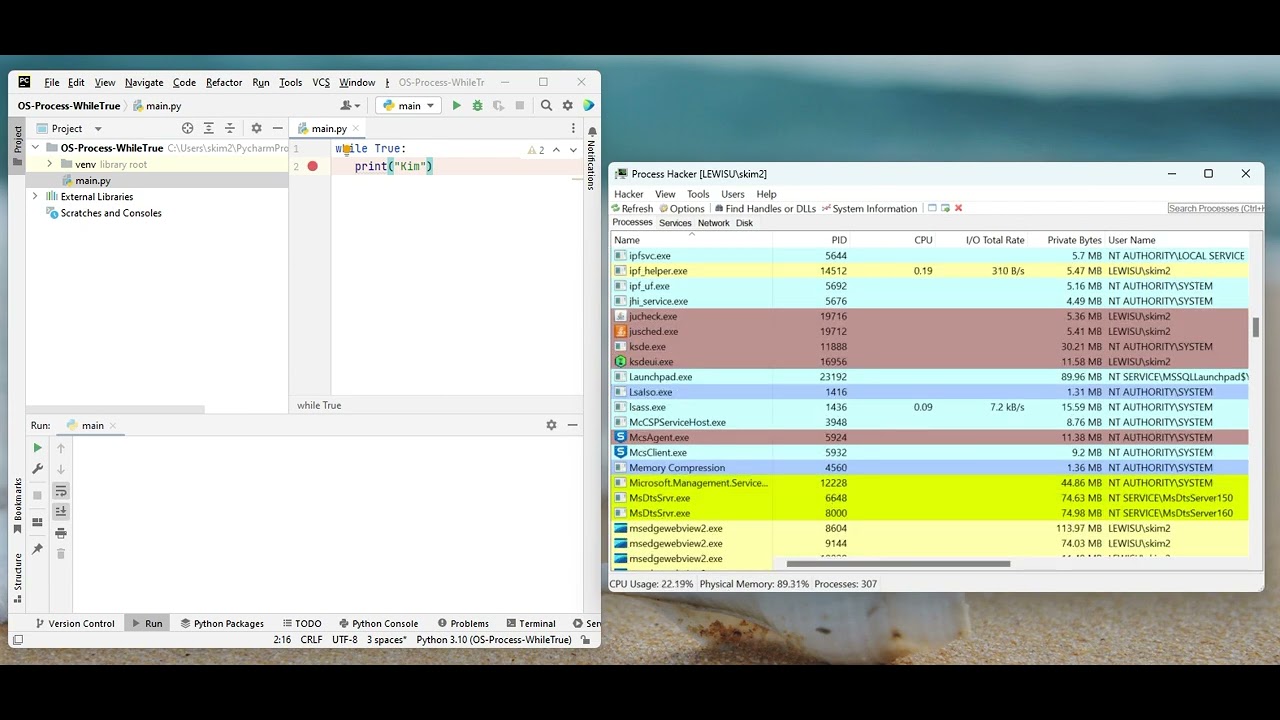The image size is (1280, 720).
Task: Open editor tab options three-dot icon
Action: tap(573, 128)
